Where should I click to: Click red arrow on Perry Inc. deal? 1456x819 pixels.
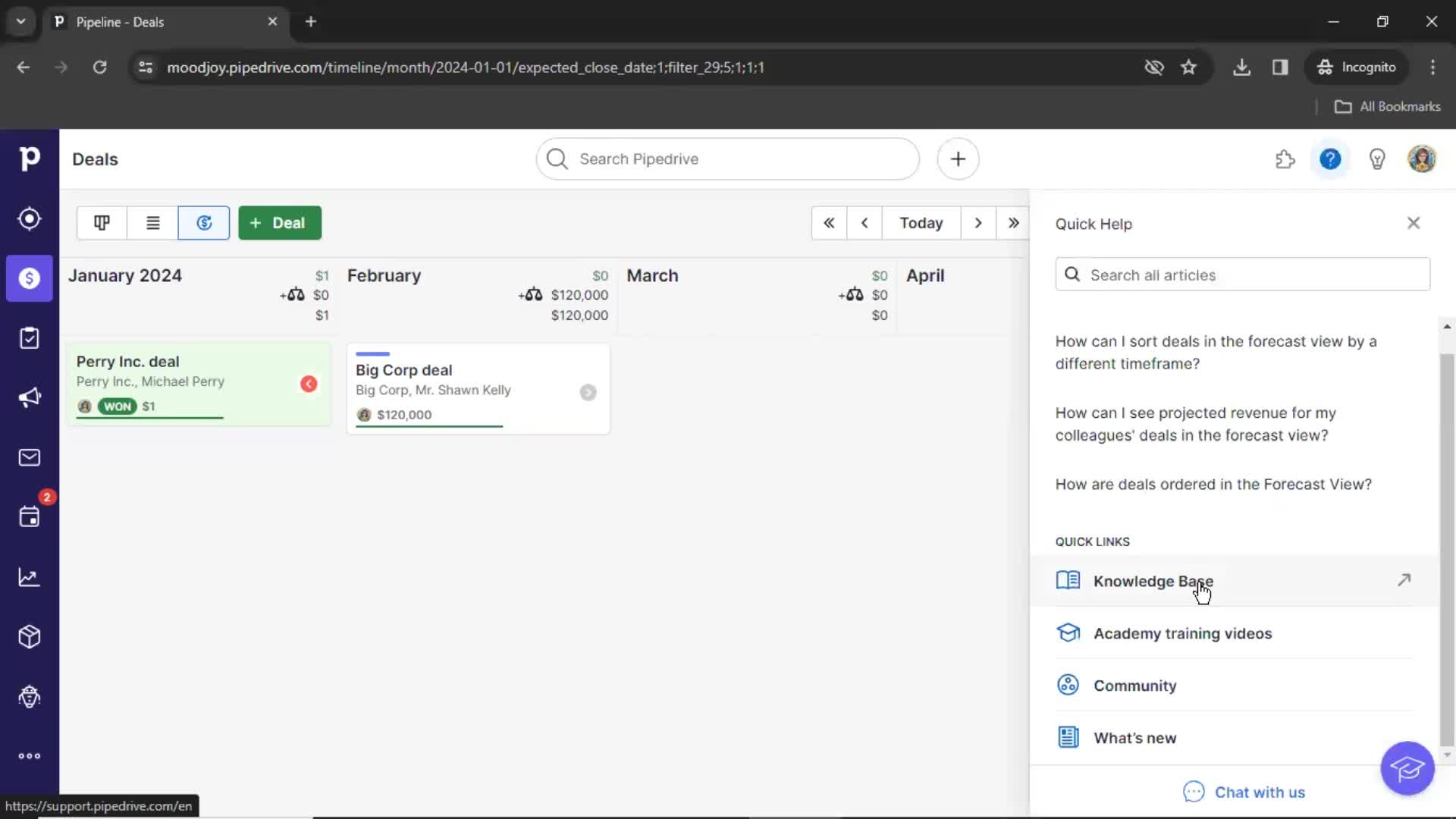(309, 384)
